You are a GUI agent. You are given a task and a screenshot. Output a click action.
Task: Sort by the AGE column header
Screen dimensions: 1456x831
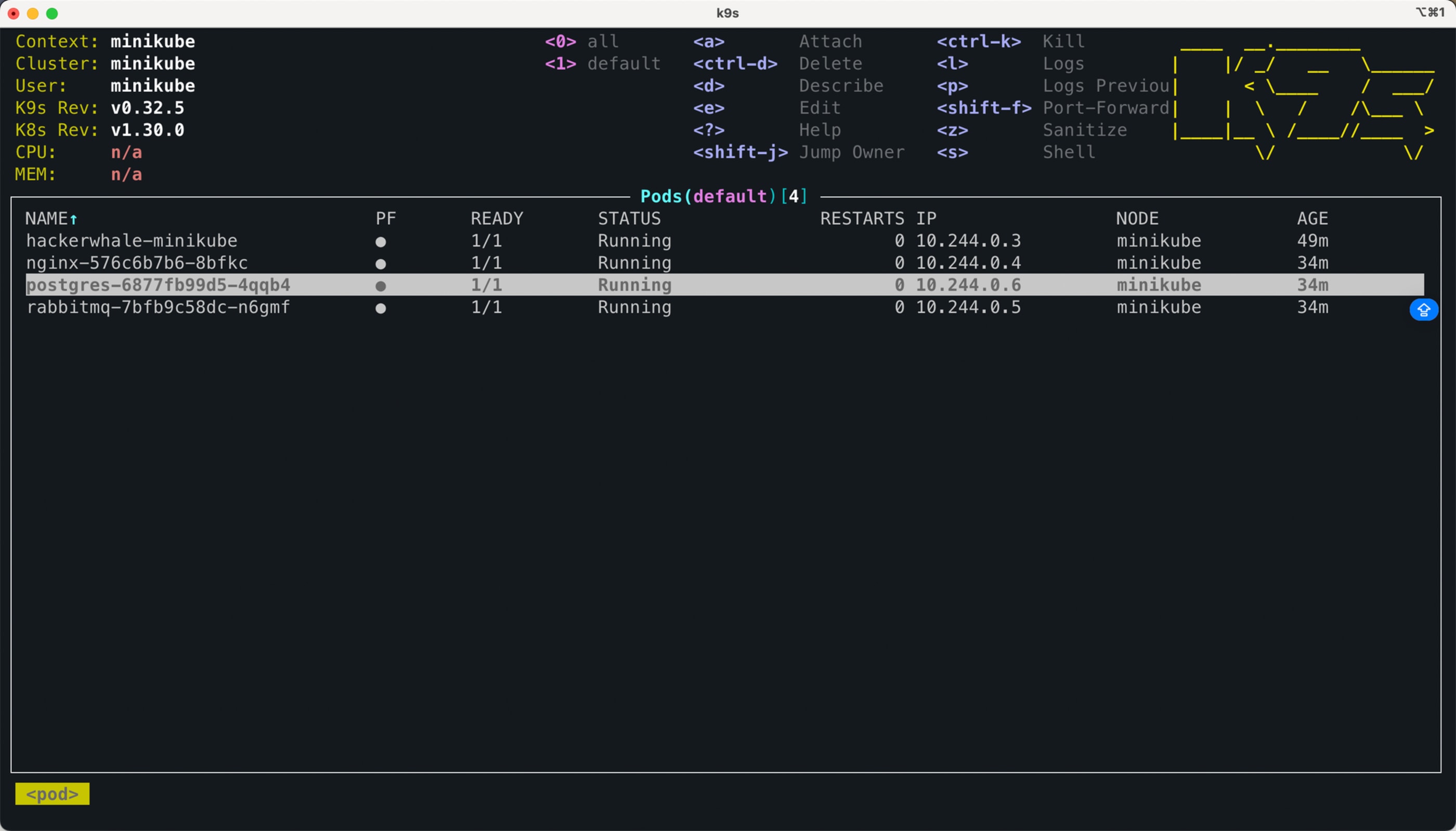(1311, 219)
